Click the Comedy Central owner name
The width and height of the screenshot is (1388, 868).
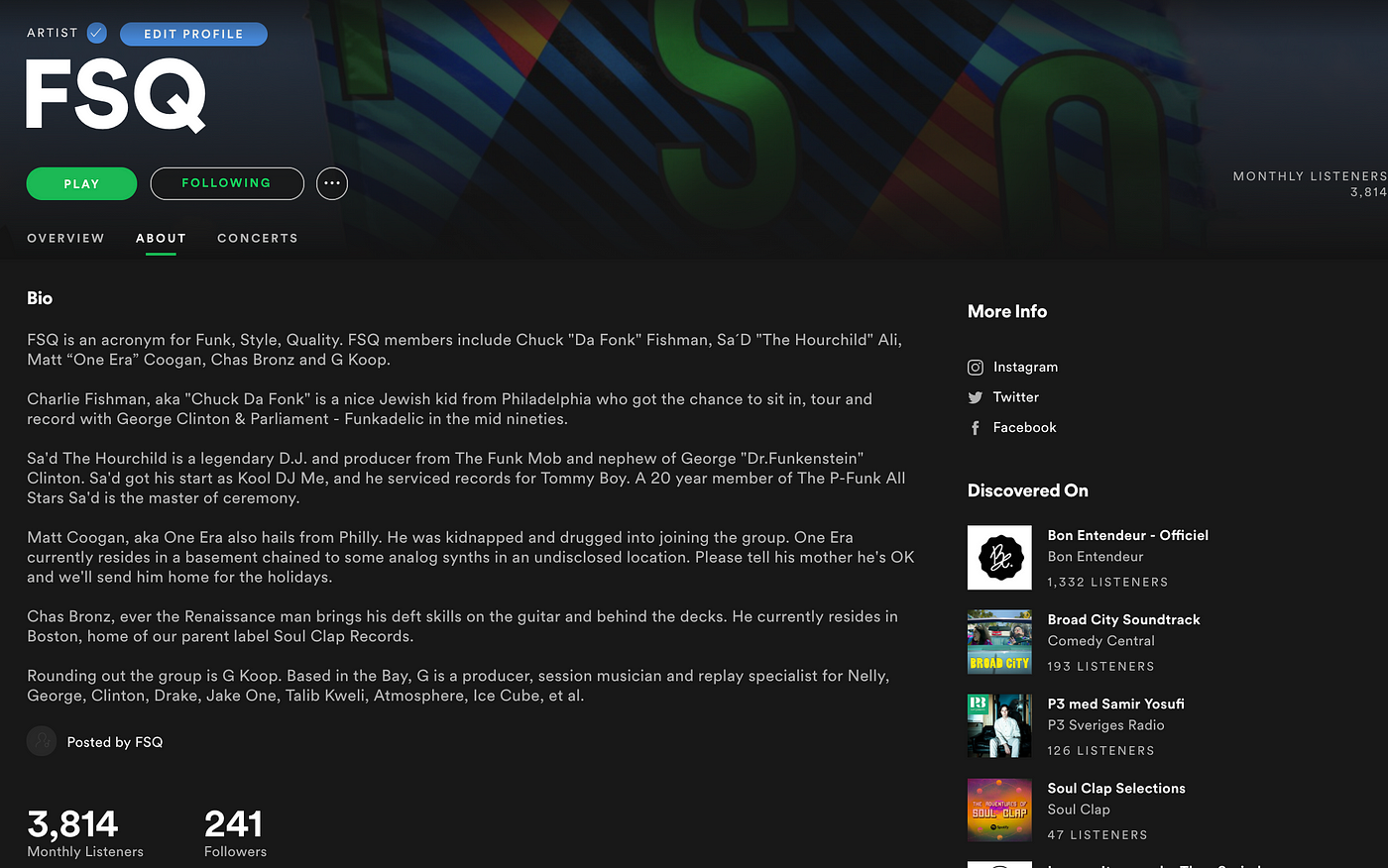(1101, 641)
